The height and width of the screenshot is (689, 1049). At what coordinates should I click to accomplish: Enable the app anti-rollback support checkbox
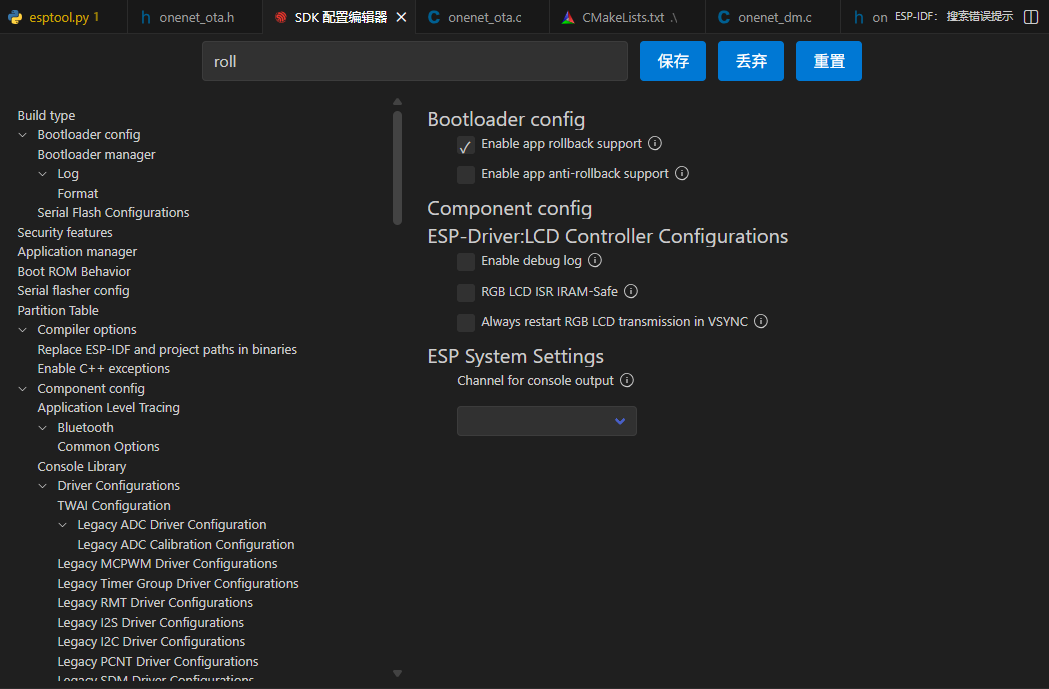pos(466,174)
